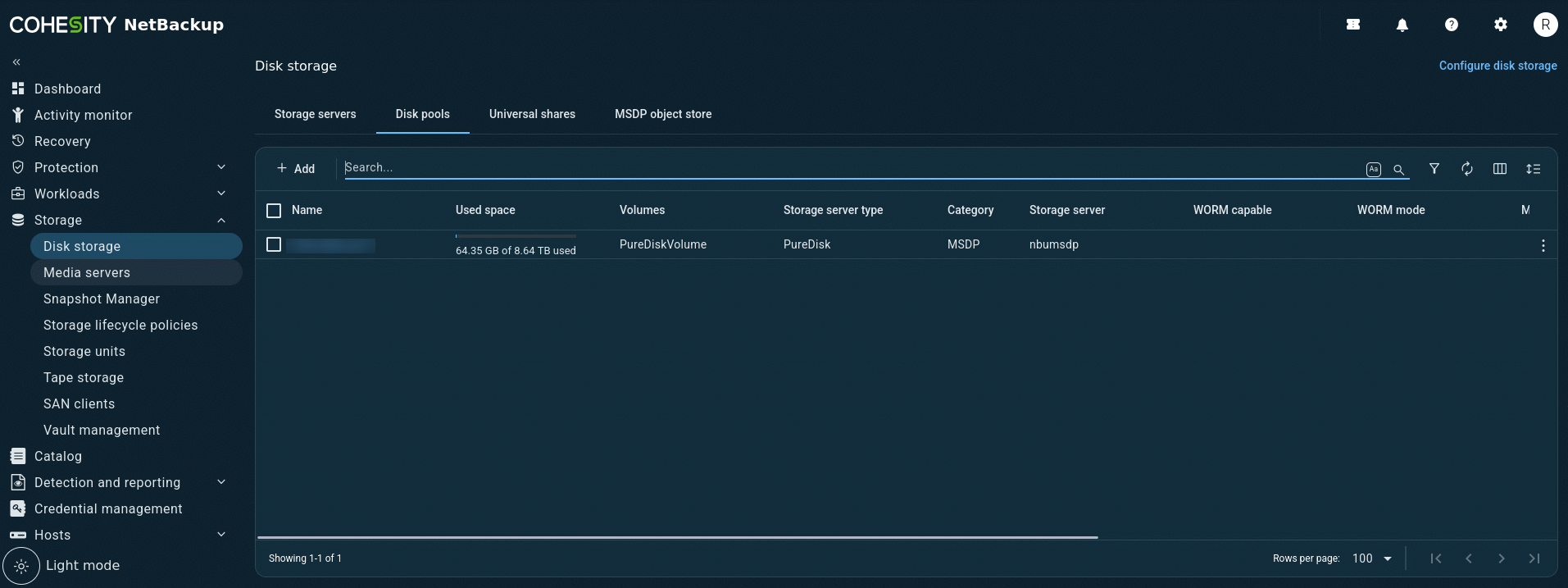Click the Credential management key icon

point(18,508)
